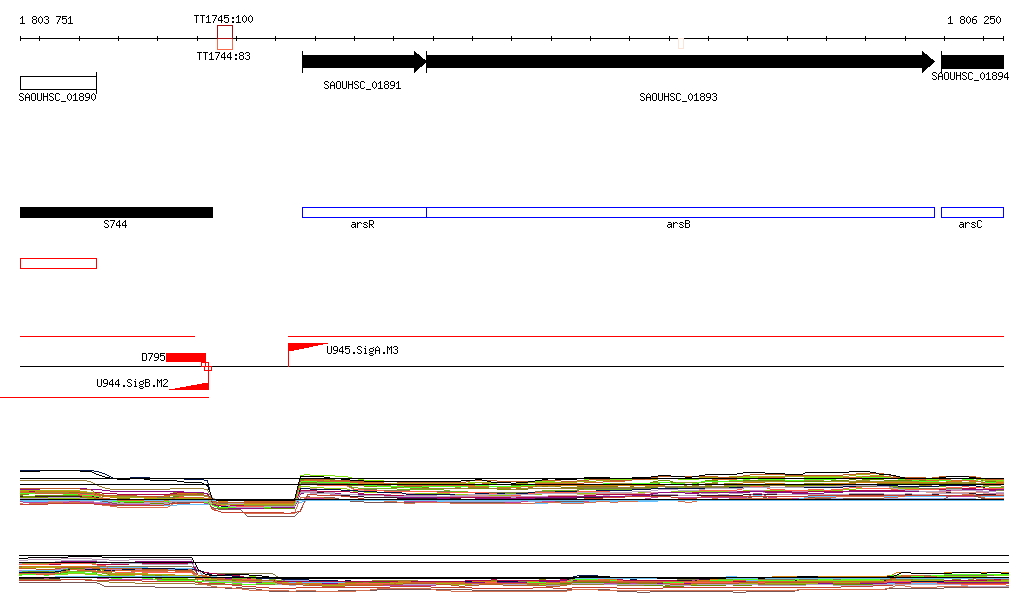Click the small red square beside D795
1024x611 pixels.
tap(207, 367)
